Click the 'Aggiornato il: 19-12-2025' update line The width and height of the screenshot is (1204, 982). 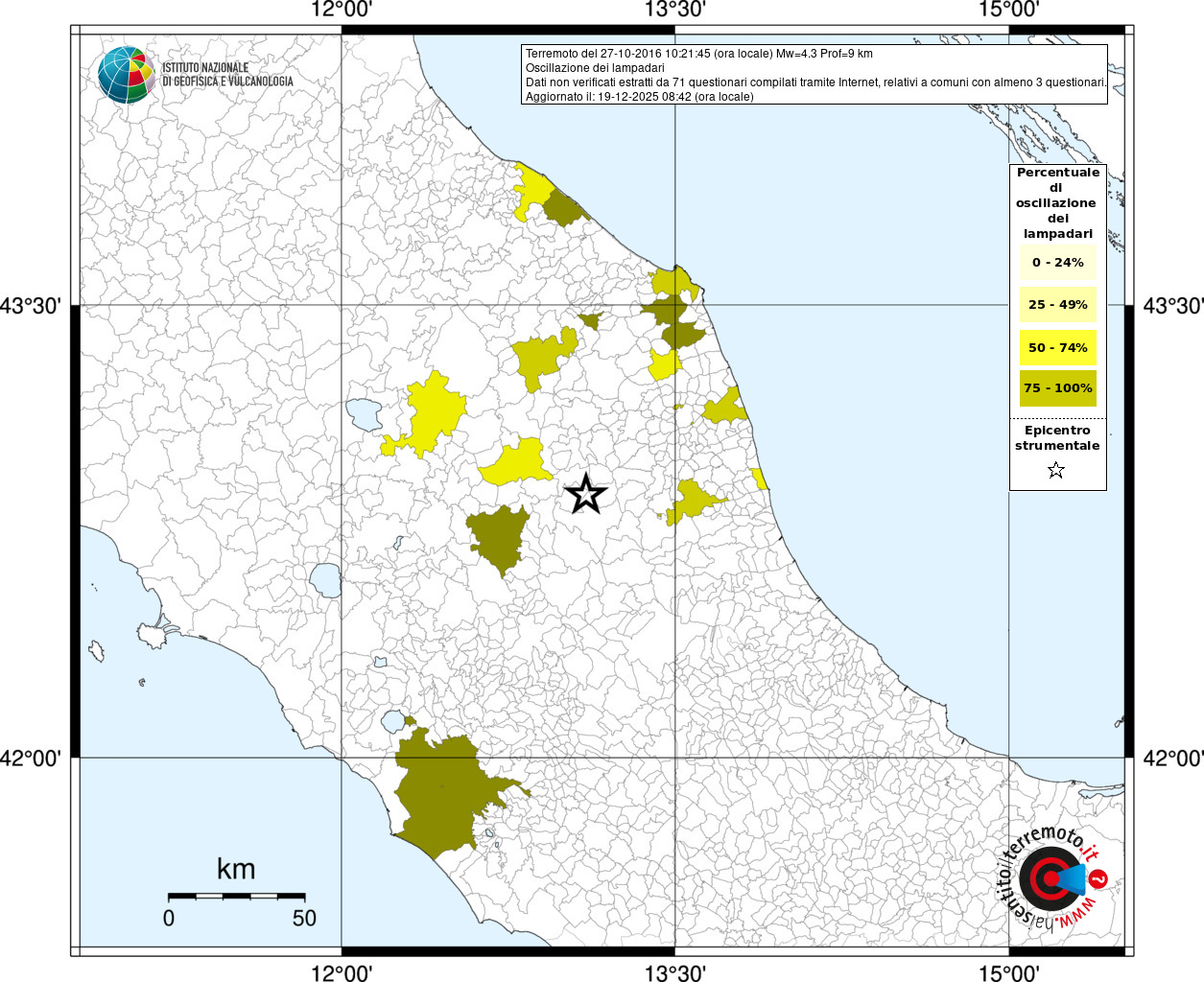coord(639,97)
